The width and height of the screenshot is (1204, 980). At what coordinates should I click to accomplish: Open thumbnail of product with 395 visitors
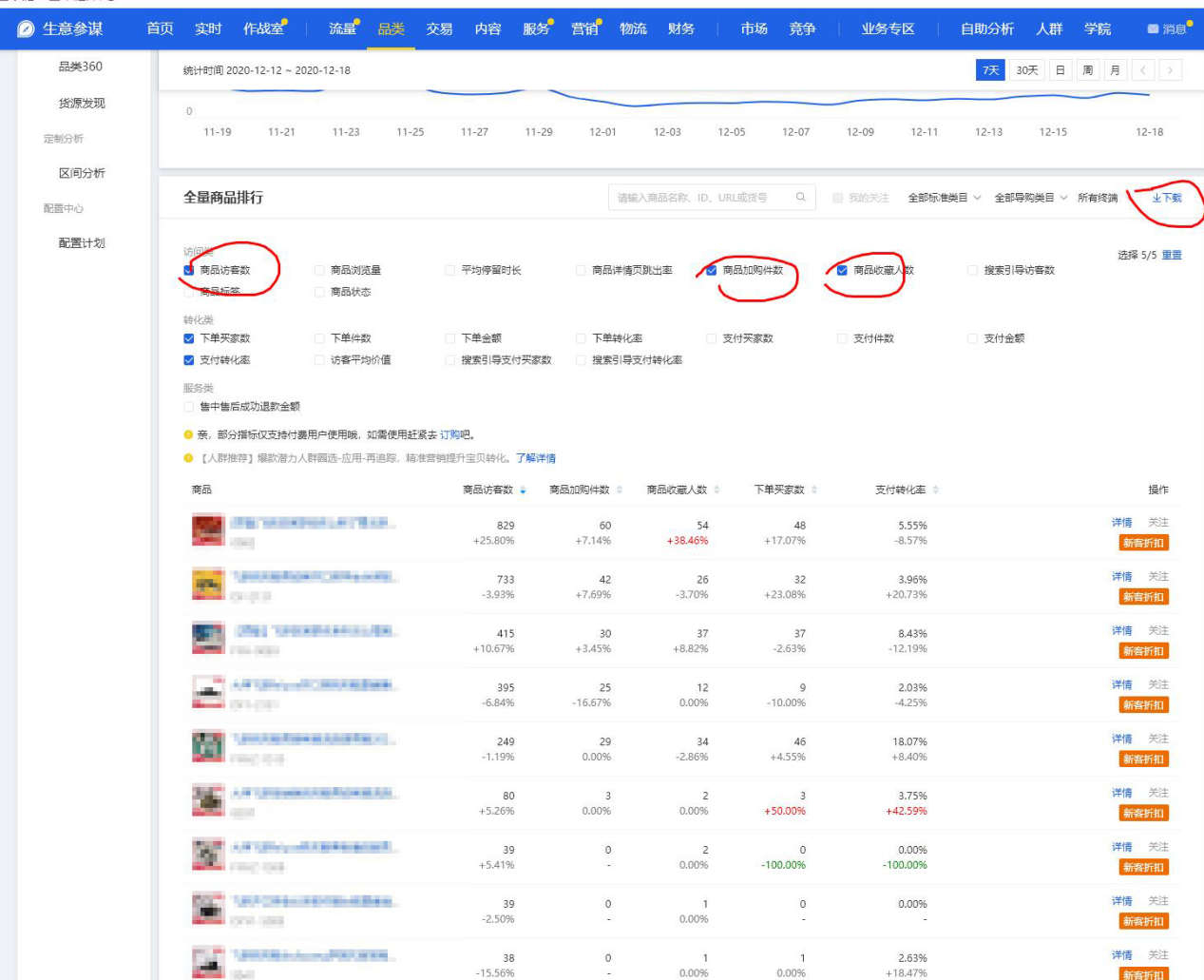click(208, 693)
